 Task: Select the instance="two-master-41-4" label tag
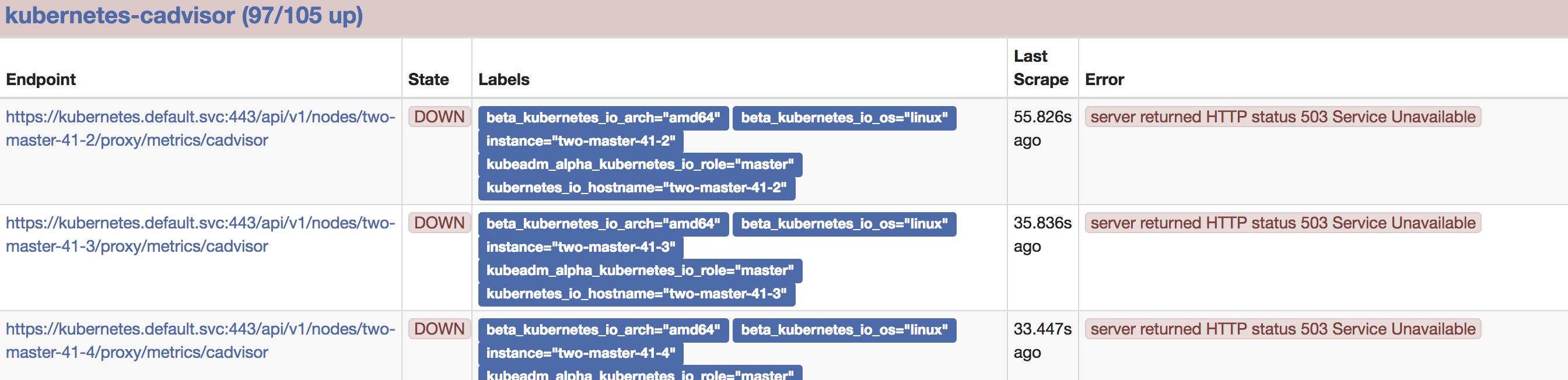coord(580,353)
